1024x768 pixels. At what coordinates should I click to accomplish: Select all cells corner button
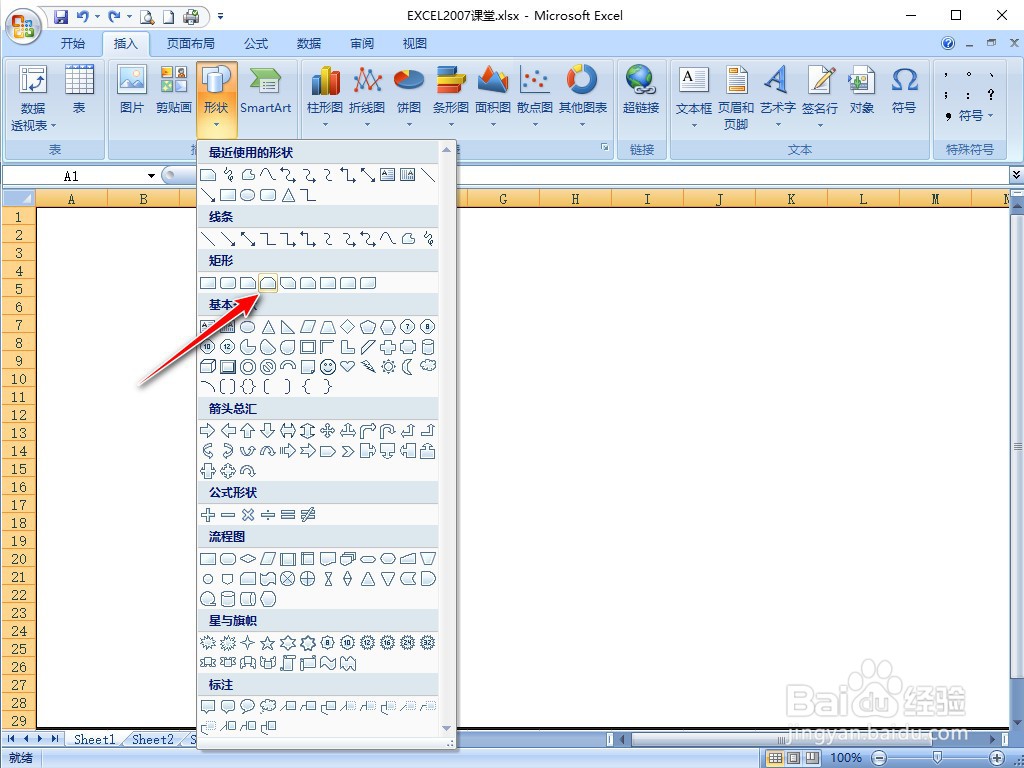[19, 198]
